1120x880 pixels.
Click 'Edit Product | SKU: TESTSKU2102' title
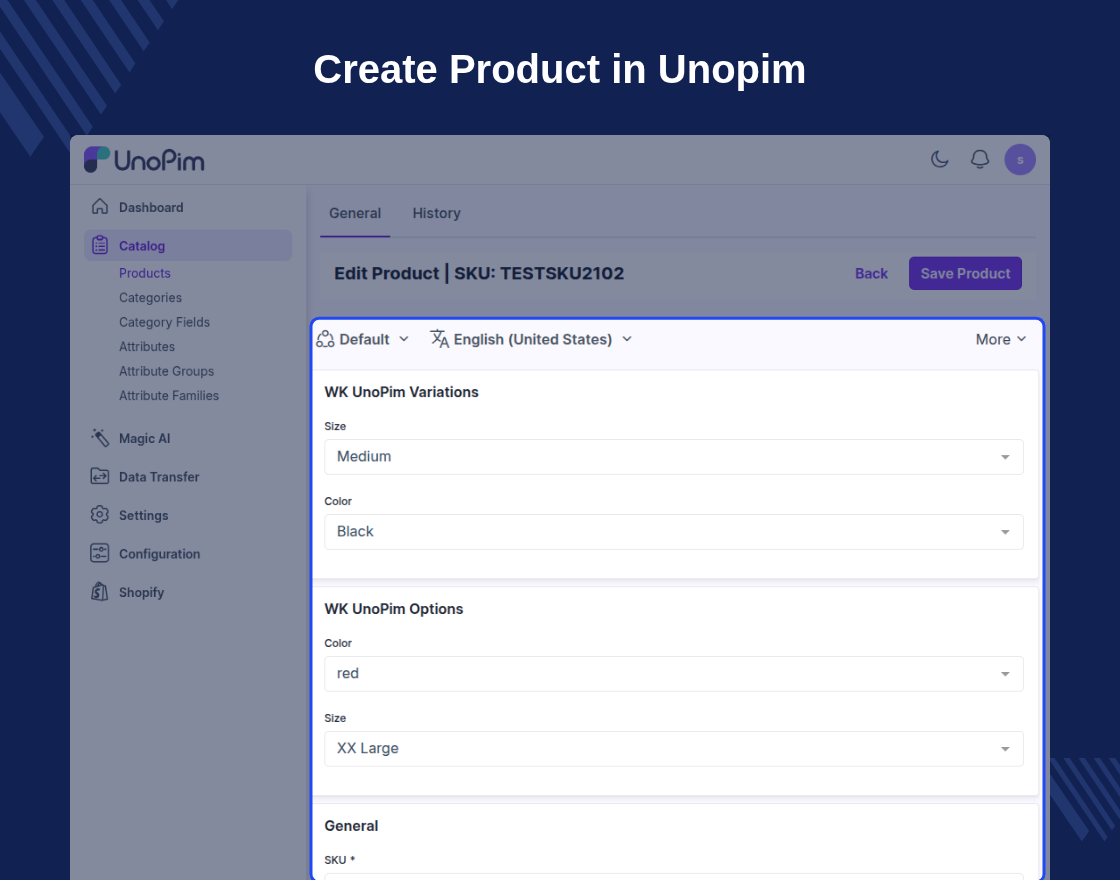[x=479, y=274]
